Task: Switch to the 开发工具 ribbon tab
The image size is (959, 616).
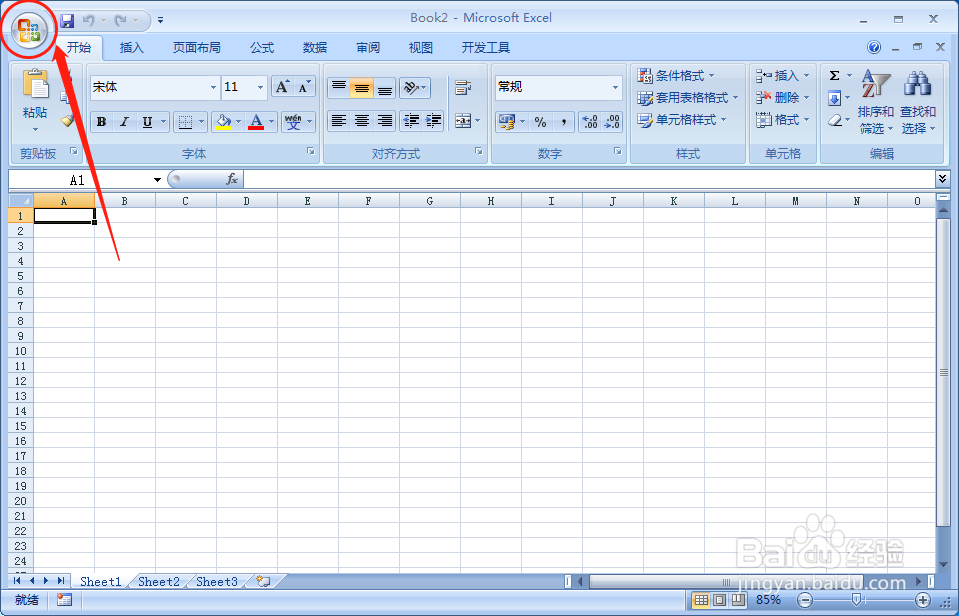Action: point(486,48)
